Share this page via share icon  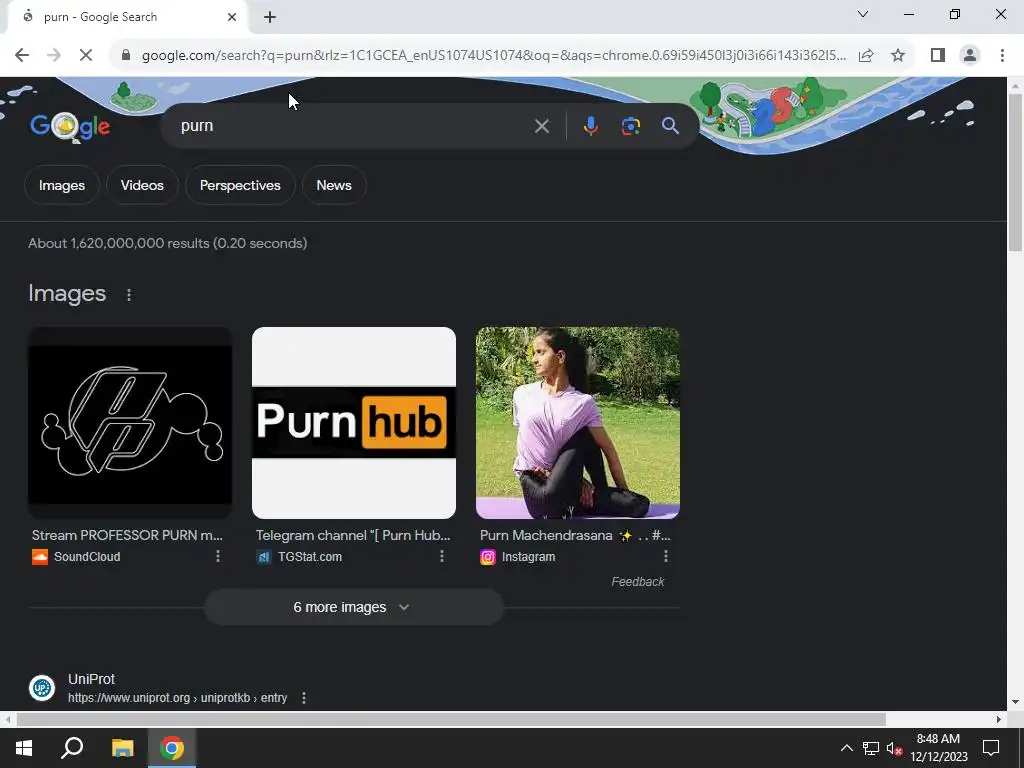coord(866,56)
